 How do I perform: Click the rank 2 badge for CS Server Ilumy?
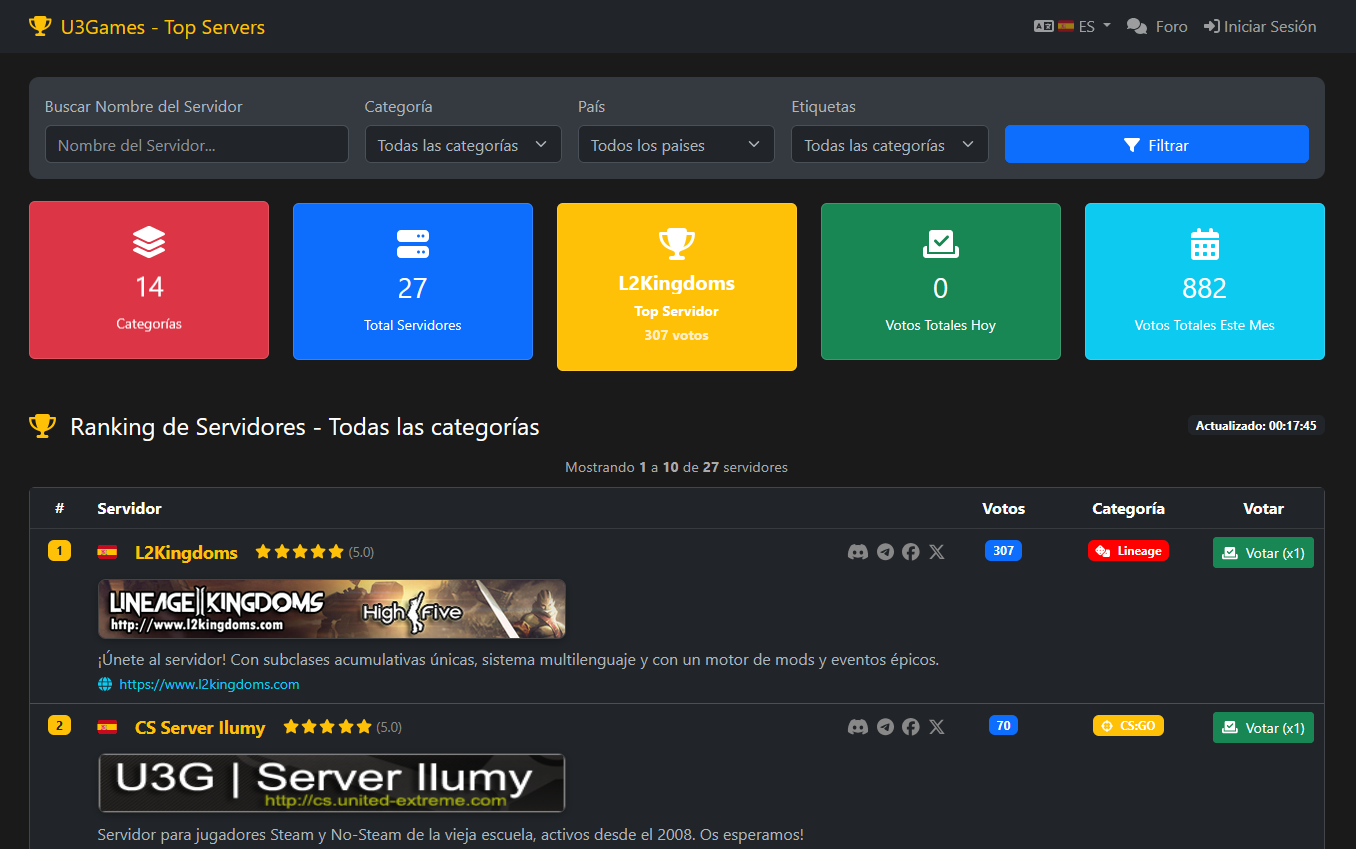[59, 725]
